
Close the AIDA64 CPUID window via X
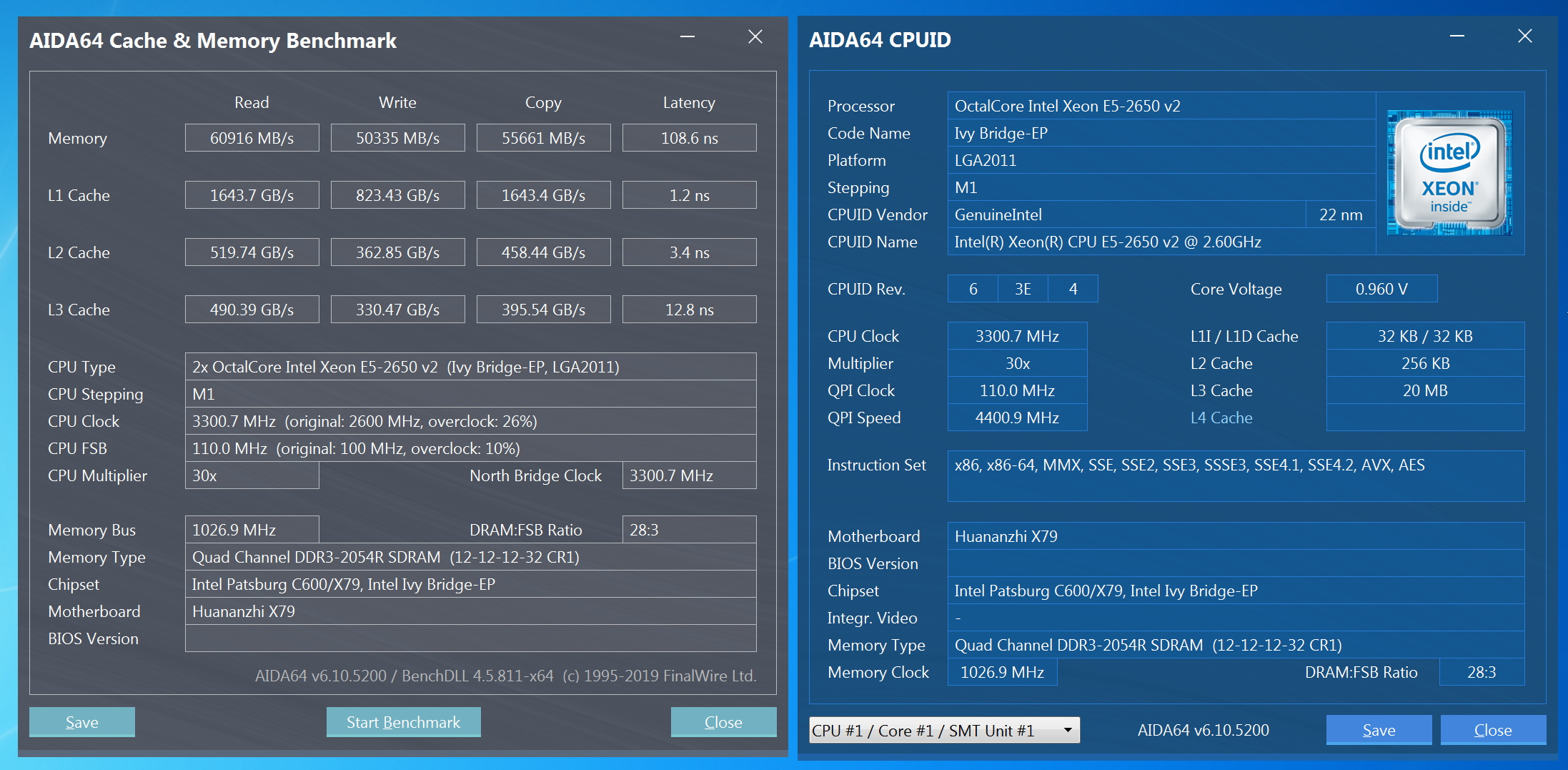click(1525, 36)
